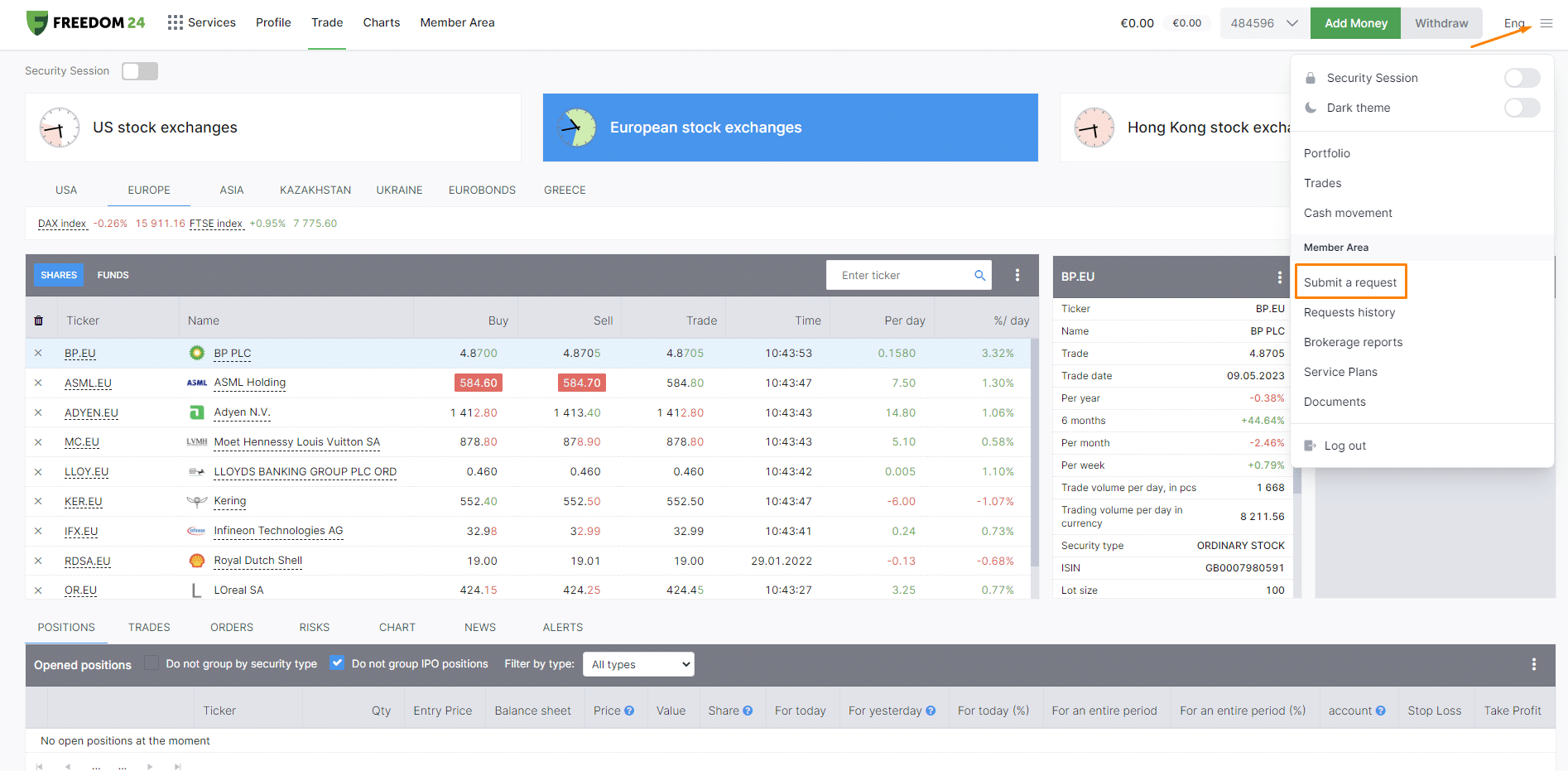Click the ASML Holding red Buy price
This screenshot has height=771, width=1568.
click(479, 383)
